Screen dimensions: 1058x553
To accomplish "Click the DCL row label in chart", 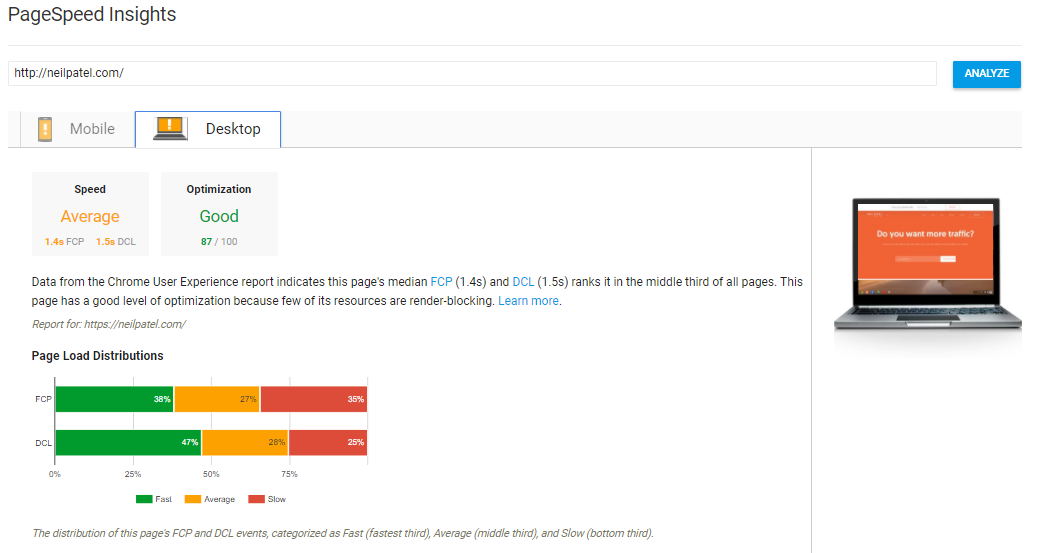I will click(x=43, y=443).
